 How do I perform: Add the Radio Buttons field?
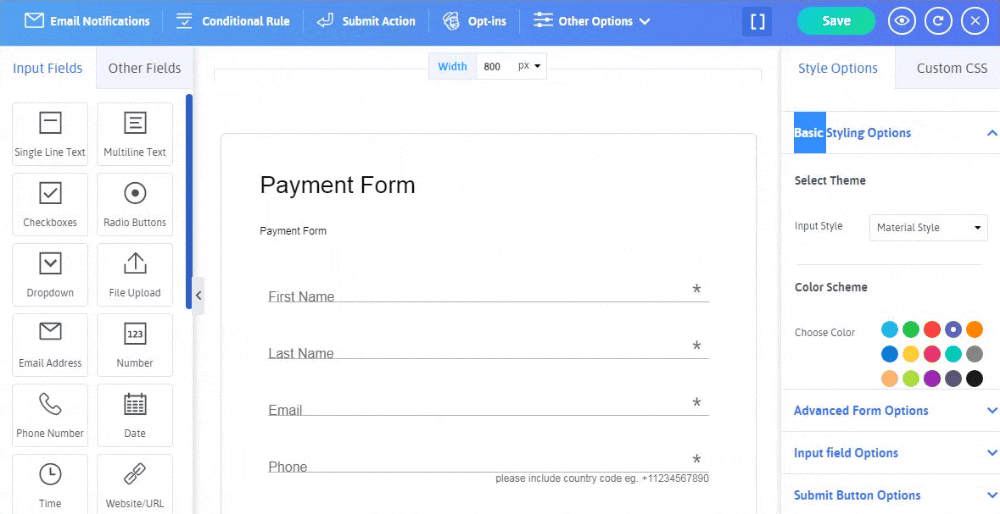point(135,204)
